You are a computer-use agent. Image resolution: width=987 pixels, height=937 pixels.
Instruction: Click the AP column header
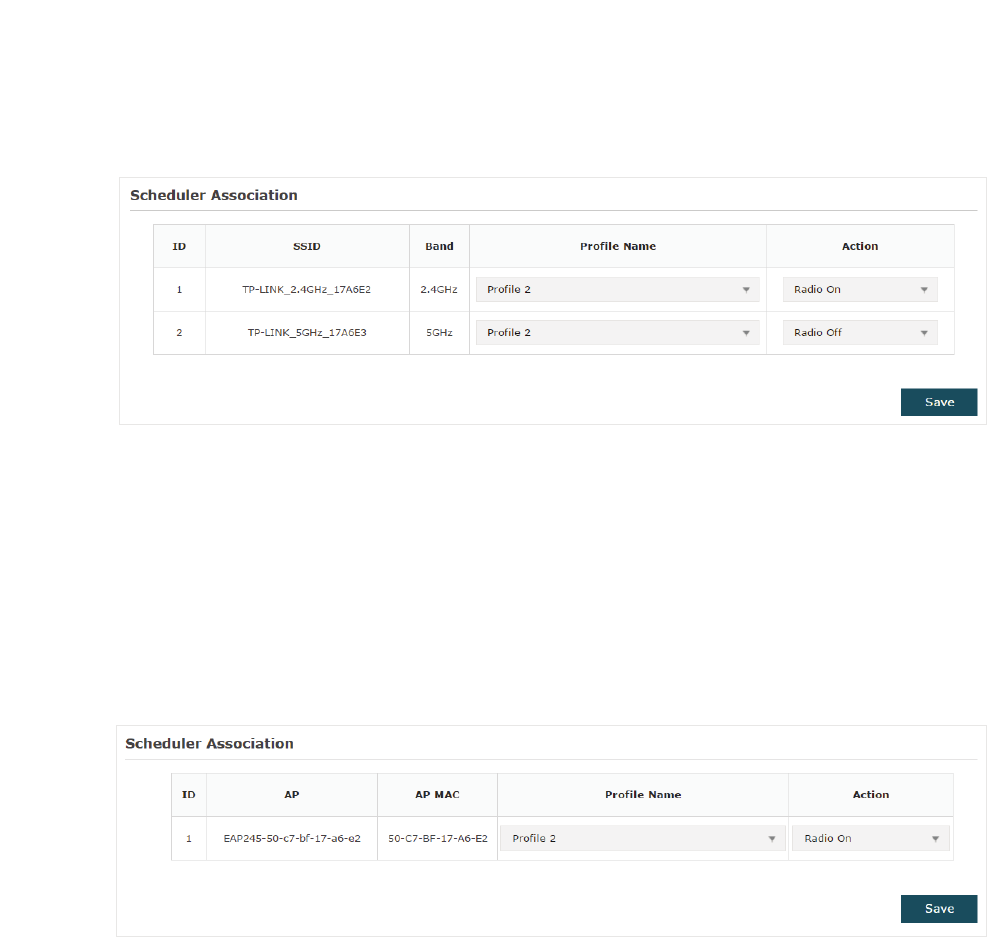pyautogui.click(x=291, y=795)
